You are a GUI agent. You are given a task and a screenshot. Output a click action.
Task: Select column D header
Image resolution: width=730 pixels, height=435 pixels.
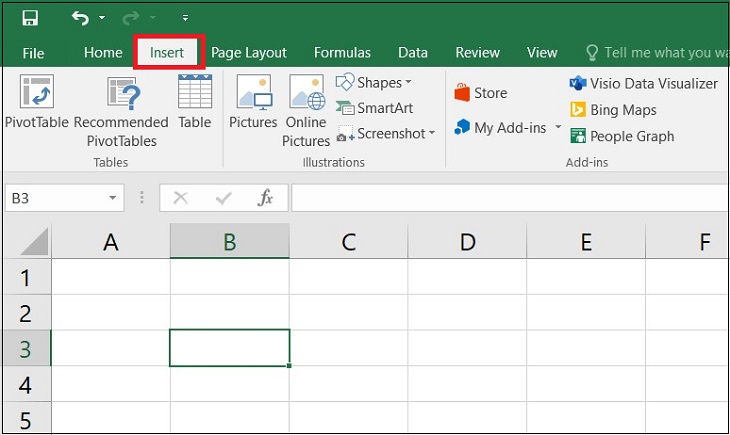[467, 241]
